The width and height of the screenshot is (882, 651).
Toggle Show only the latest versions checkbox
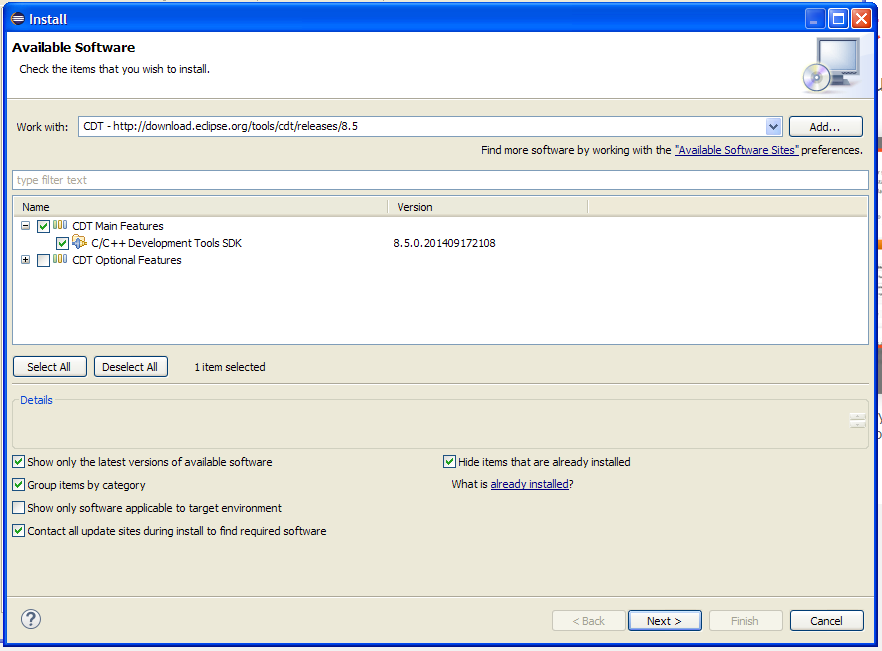click(x=19, y=462)
